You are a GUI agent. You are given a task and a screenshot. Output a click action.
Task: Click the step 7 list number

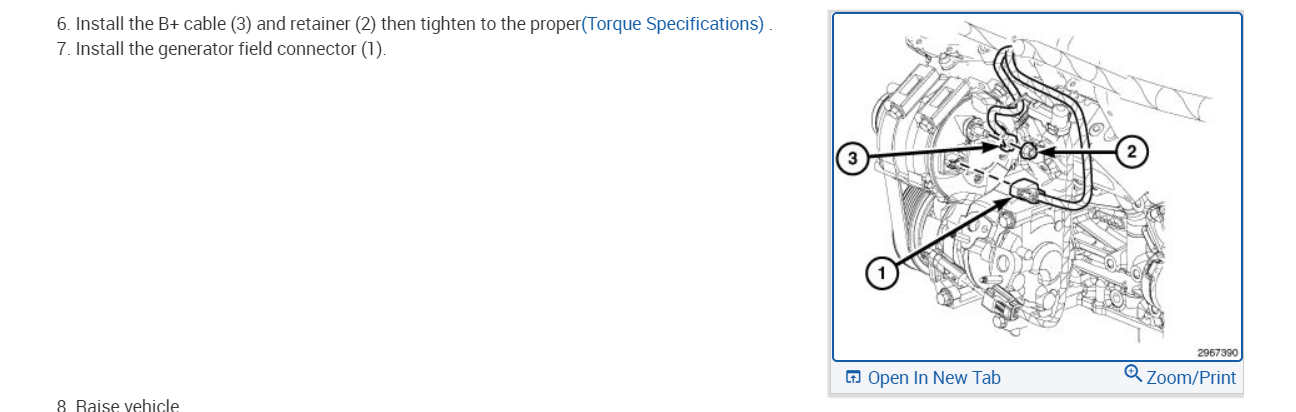pos(63,49)
